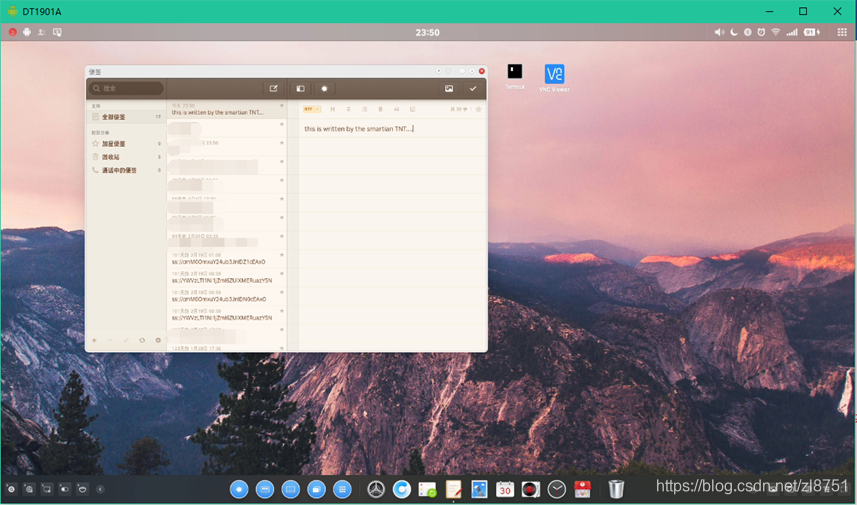Click in the note editor text area

tap(392, 235)
